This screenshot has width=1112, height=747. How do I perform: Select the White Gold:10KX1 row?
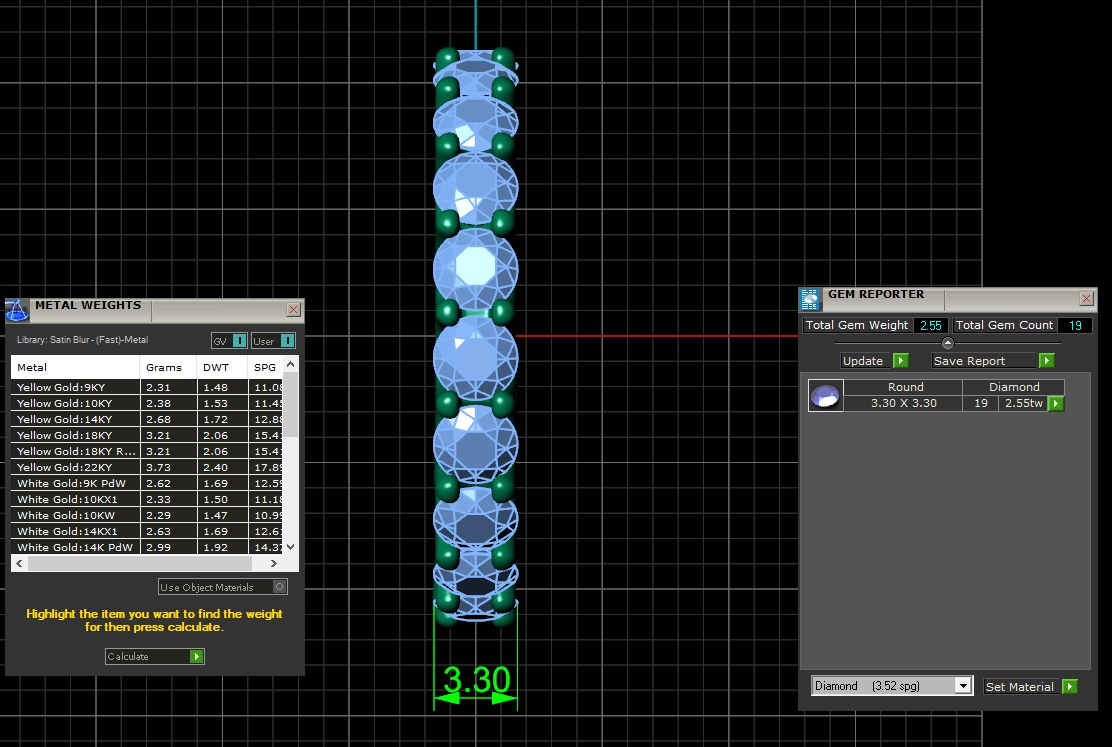pyautogui.click(x=148, y=499)
